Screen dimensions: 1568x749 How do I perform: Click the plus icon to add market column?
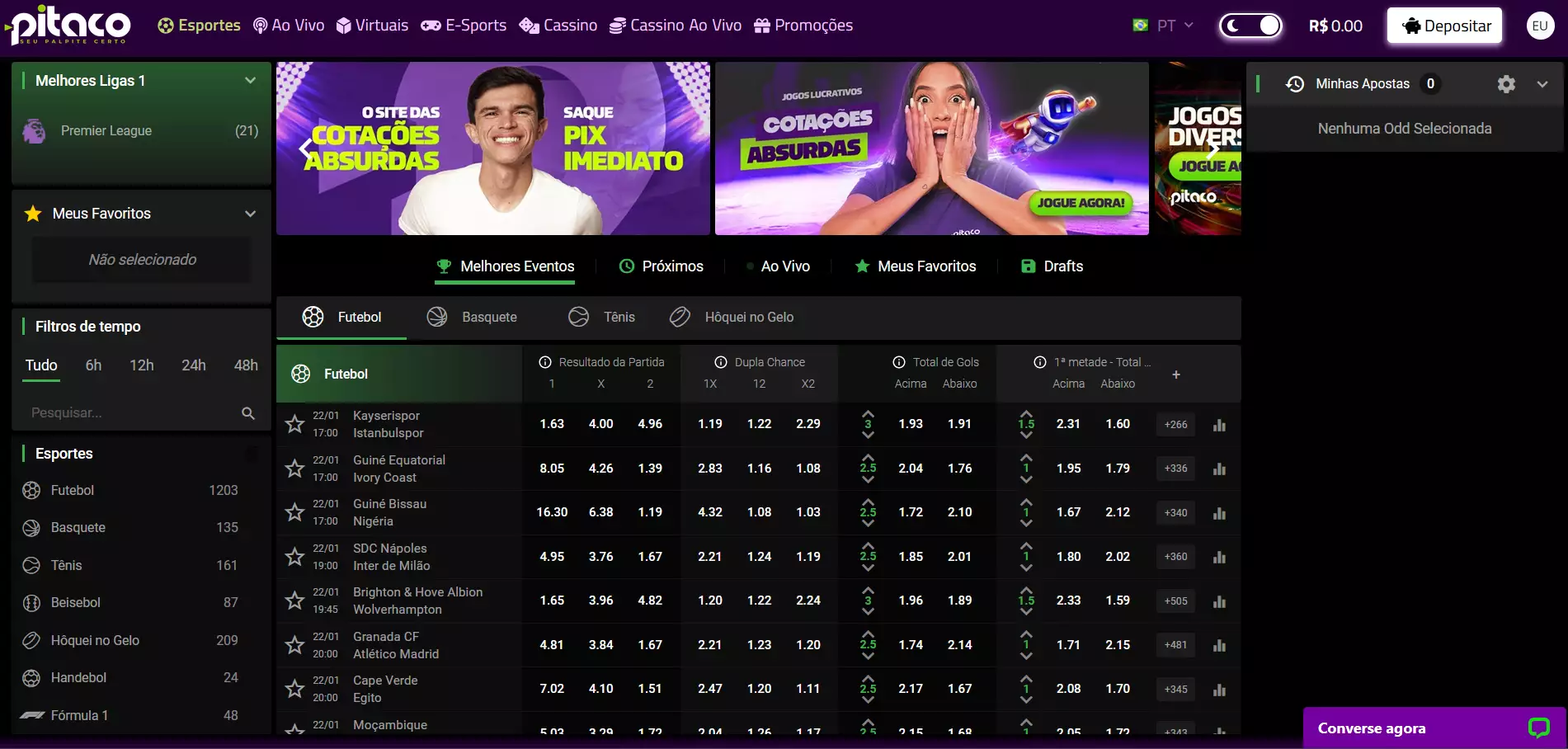tap(1175, 374)
